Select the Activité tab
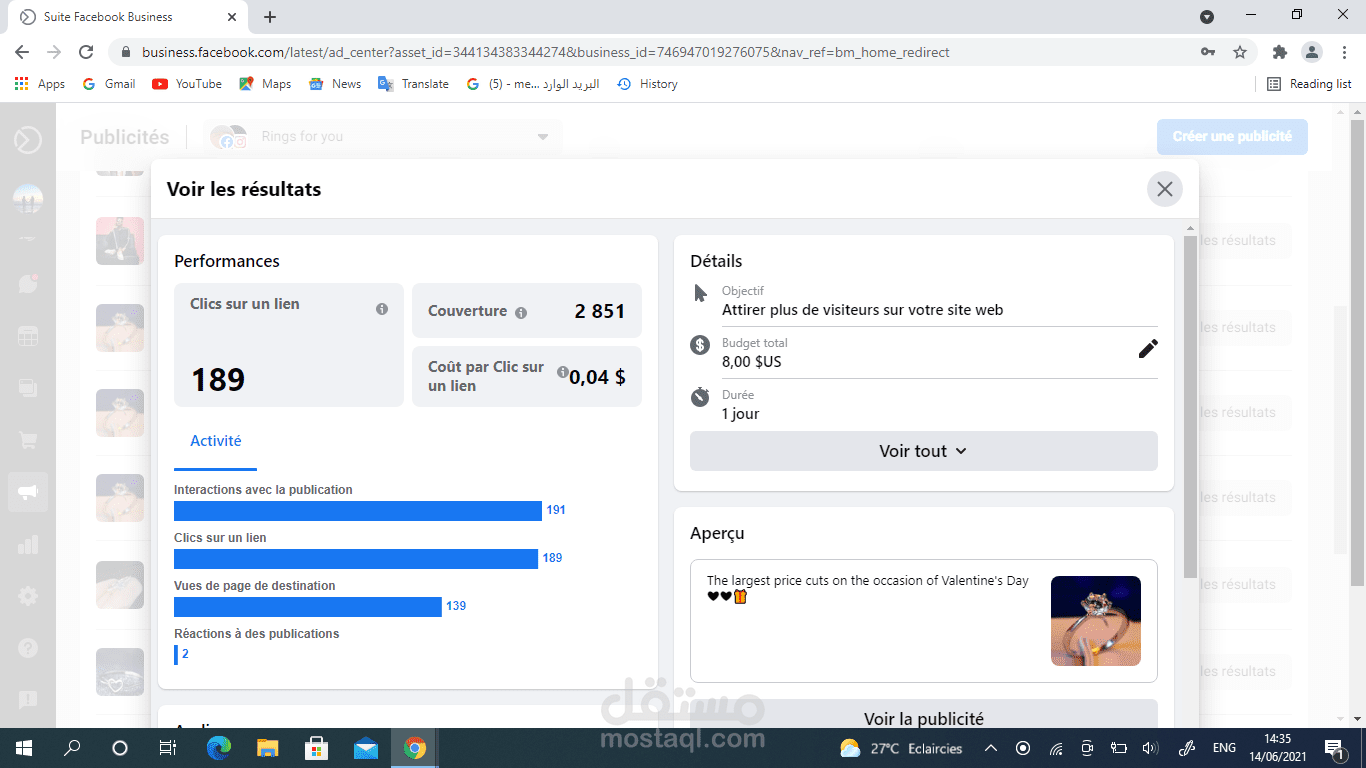 216,441
